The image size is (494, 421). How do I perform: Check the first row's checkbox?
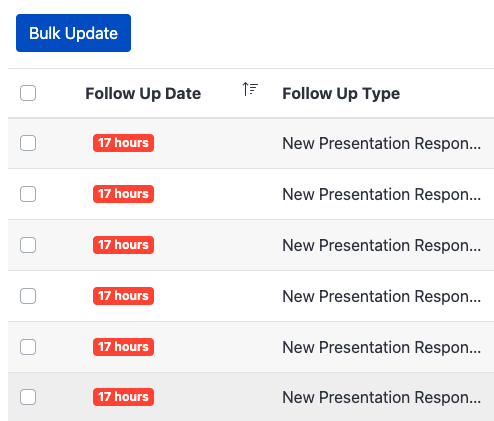click(x=28, y=143)
